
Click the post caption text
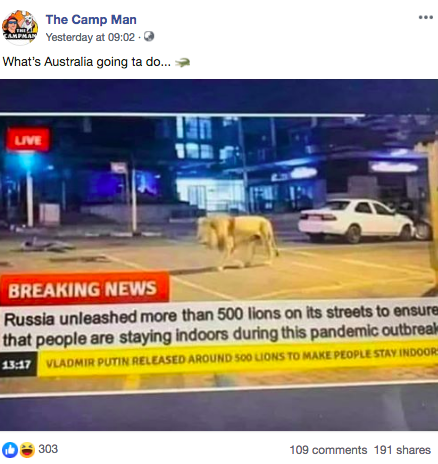[87, 62]
